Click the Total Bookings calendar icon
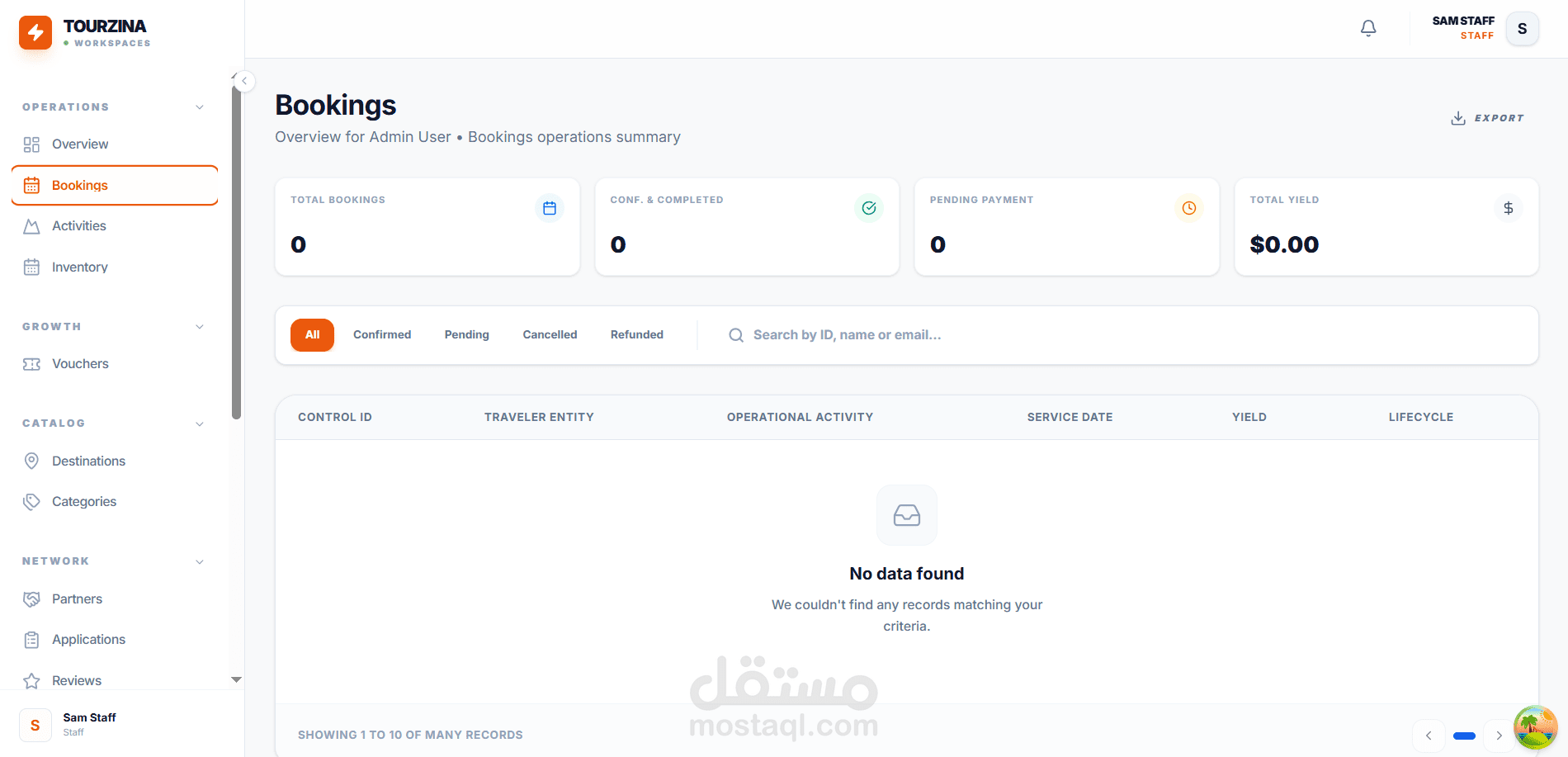The height and width of the screenshot is (757, 1568). pos(550,208)
